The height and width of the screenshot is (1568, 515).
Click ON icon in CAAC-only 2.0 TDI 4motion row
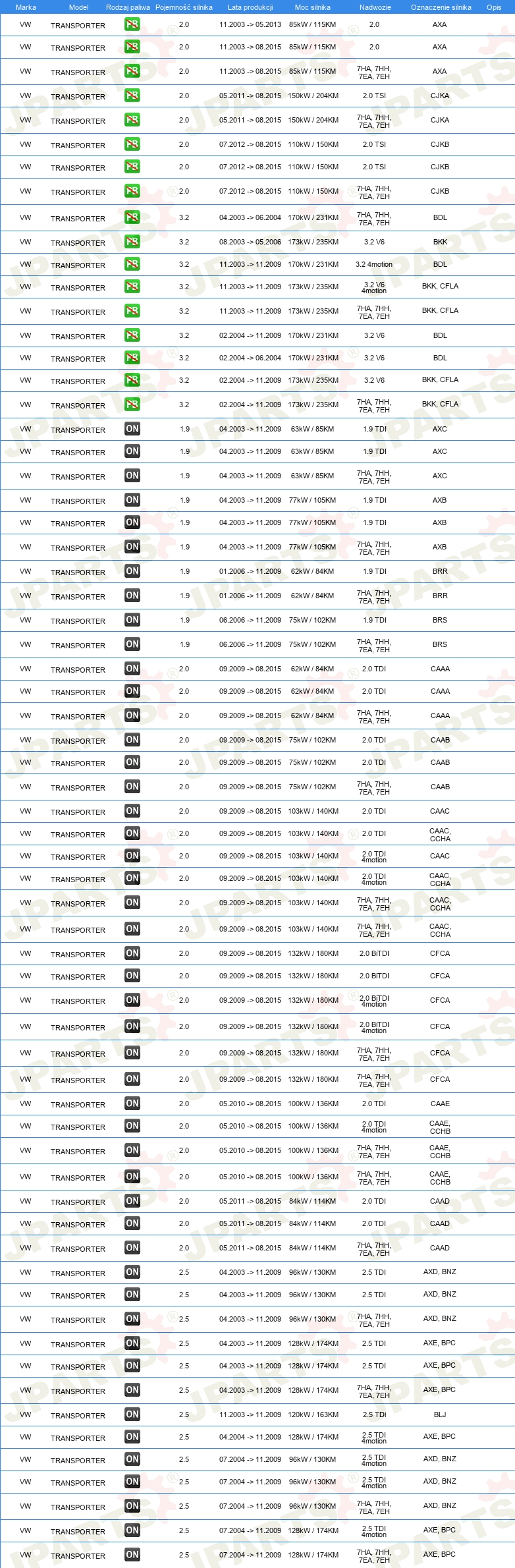[132, 856]
